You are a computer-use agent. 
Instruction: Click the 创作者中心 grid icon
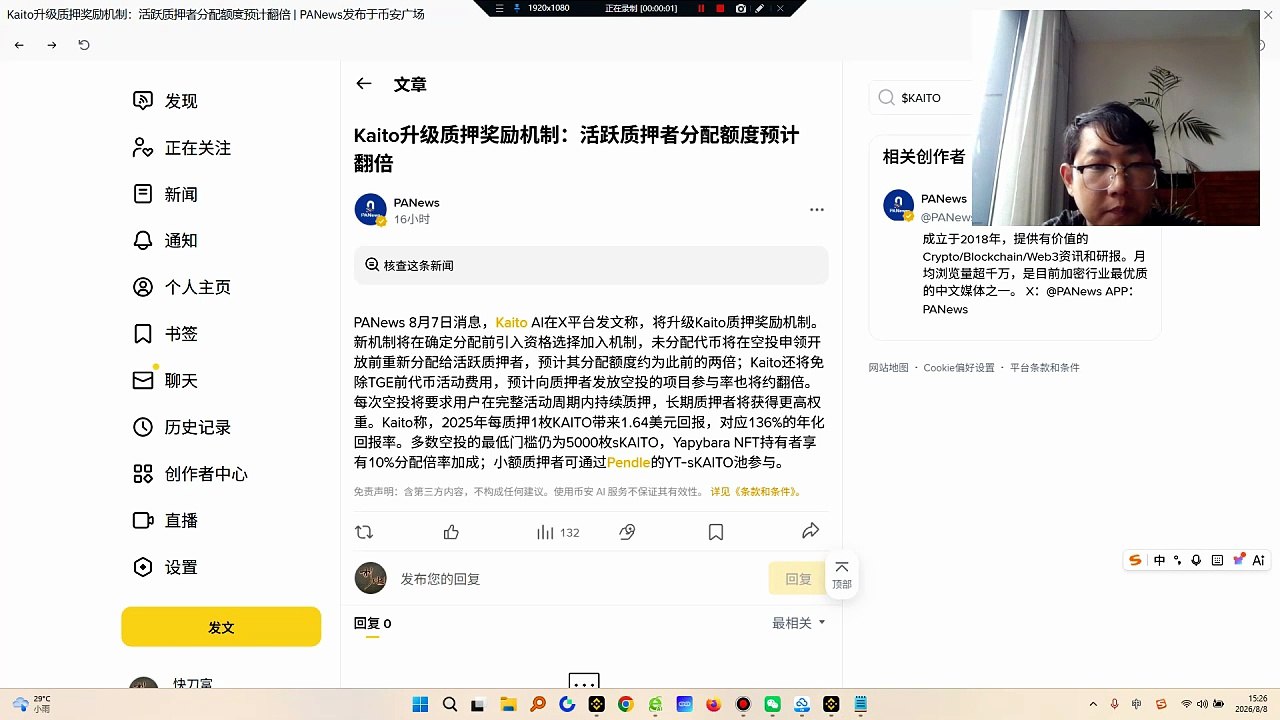click(143, 474)
